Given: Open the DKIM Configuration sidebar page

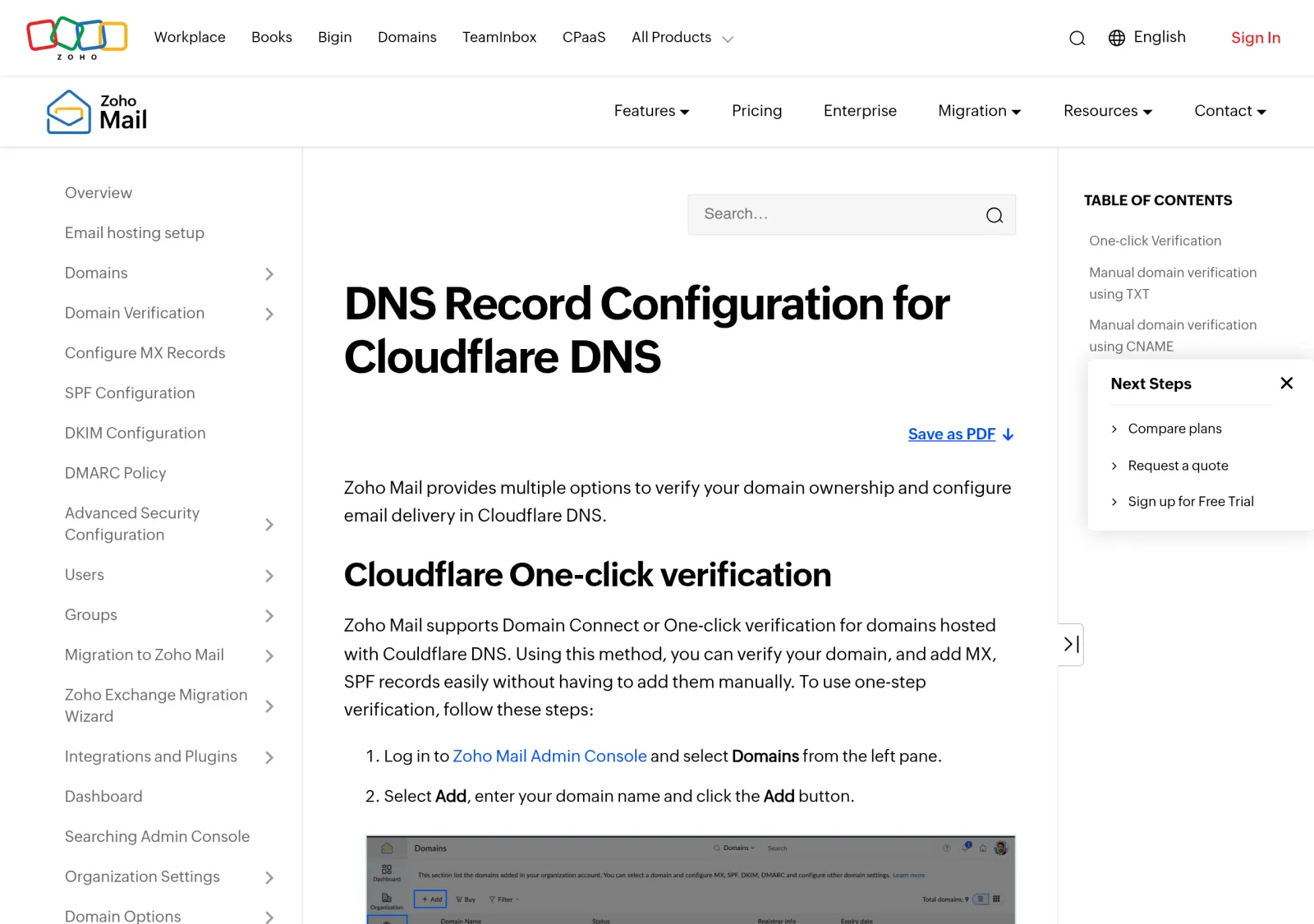Looking at the screenshot, I should click(135, 433).
